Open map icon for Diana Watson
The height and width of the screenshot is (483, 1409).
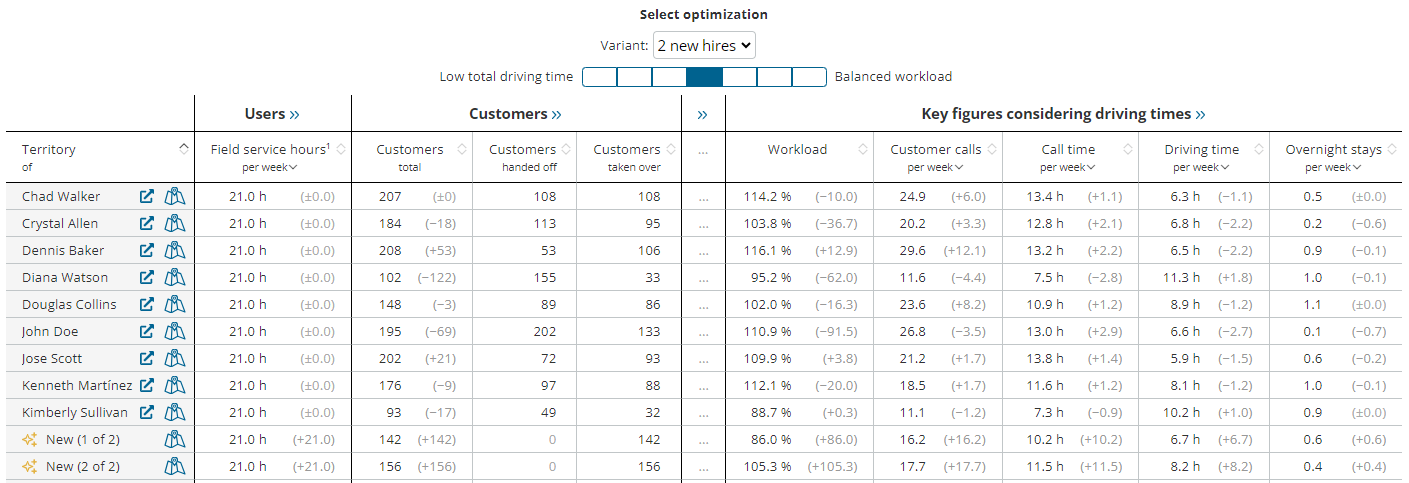coord(175,278)
